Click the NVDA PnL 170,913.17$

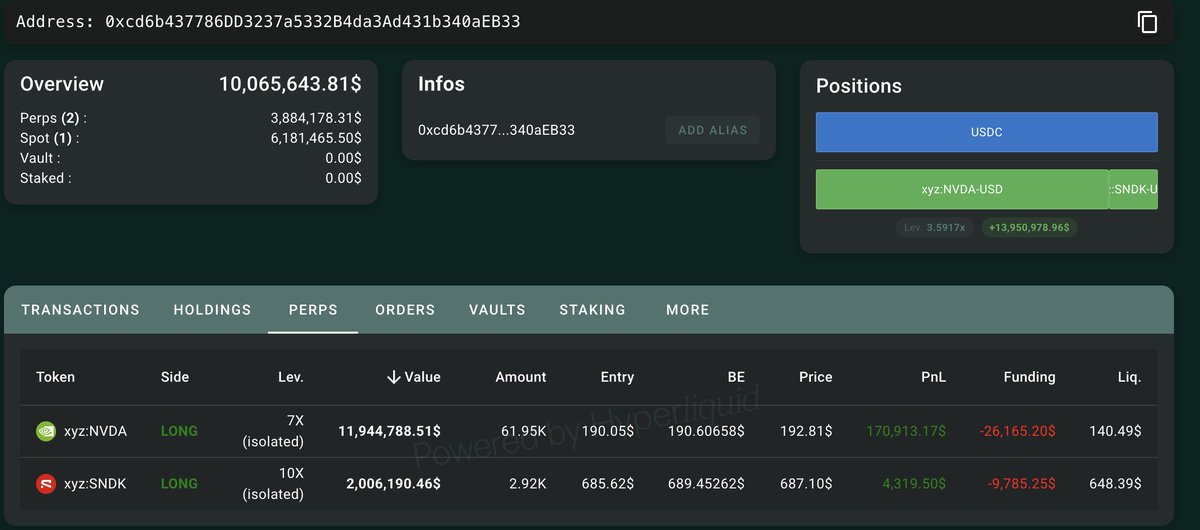906,432
